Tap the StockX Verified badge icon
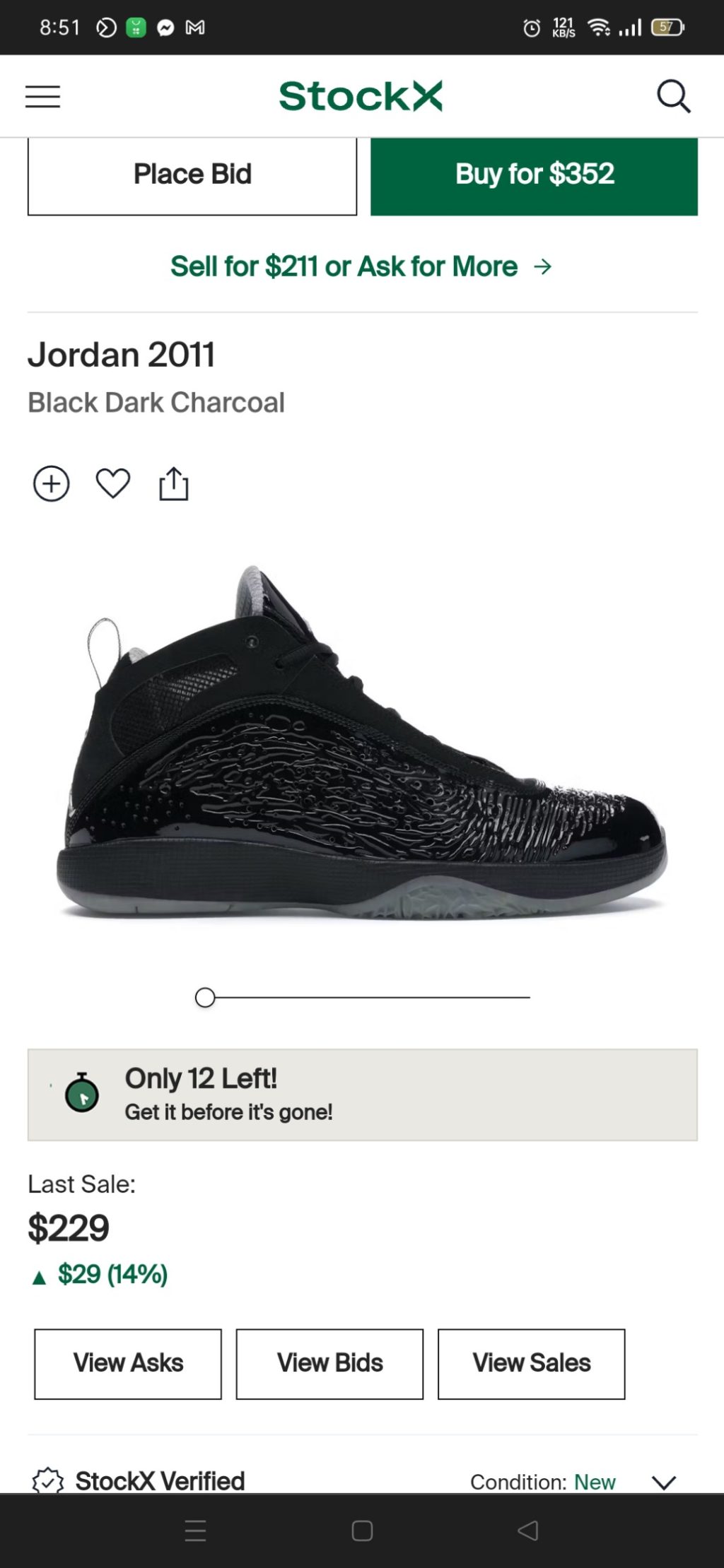Viewport: 724px width, 1568px height. coord(48,1480)
